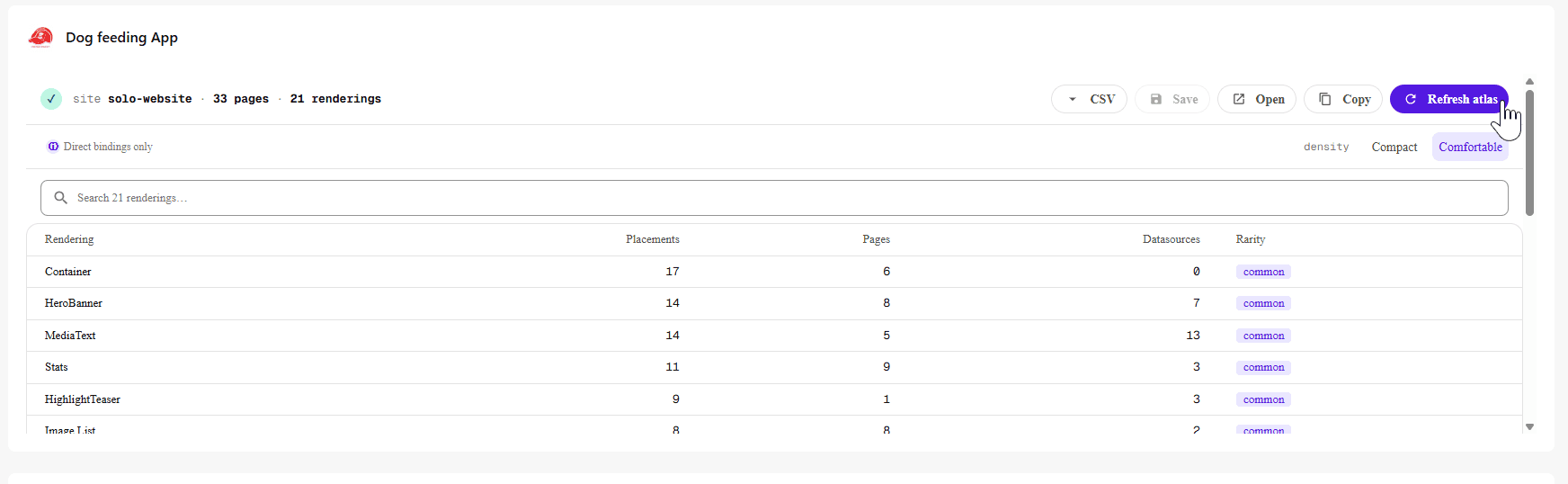Switch density to Comfortable

click(1470, 147)
